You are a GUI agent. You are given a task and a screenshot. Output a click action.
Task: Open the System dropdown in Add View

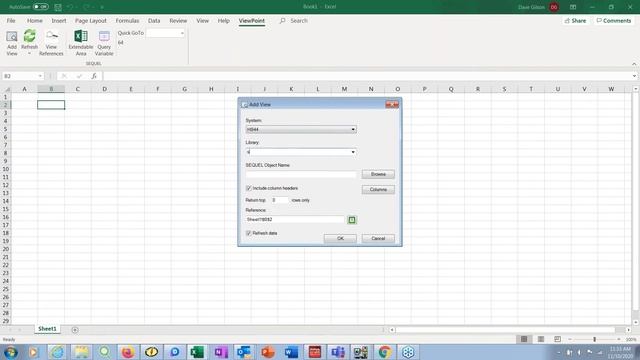353,129
